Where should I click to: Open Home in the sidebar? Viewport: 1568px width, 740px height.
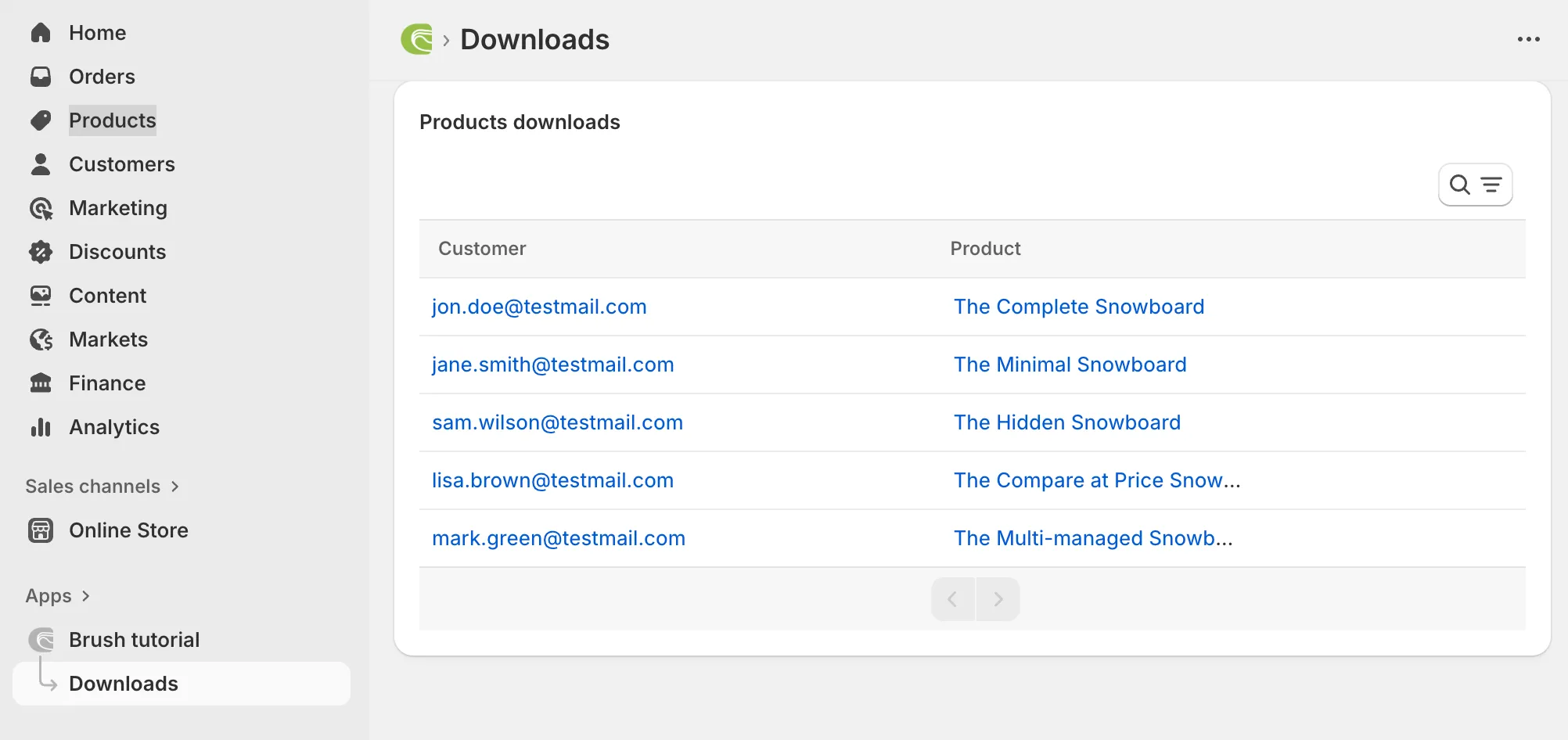97,33
